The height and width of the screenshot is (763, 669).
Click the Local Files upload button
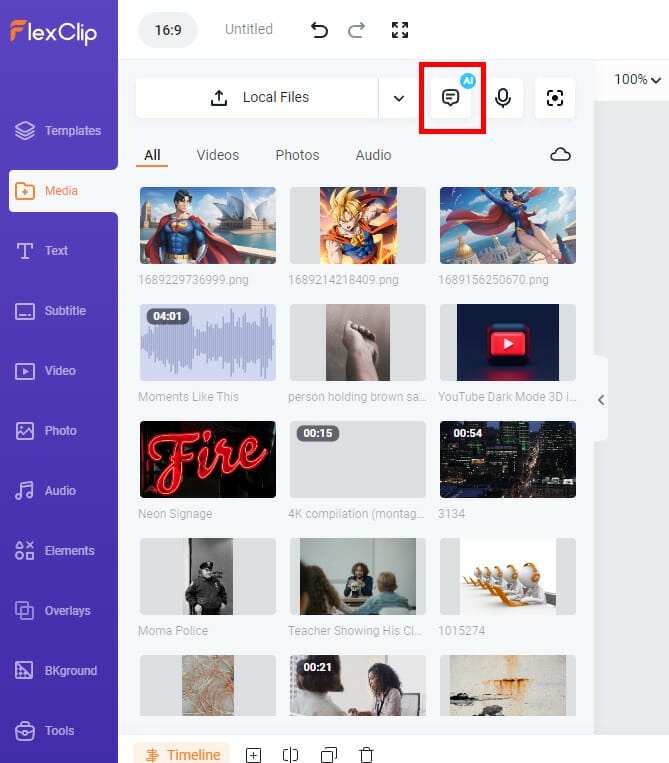pos(257,98)
